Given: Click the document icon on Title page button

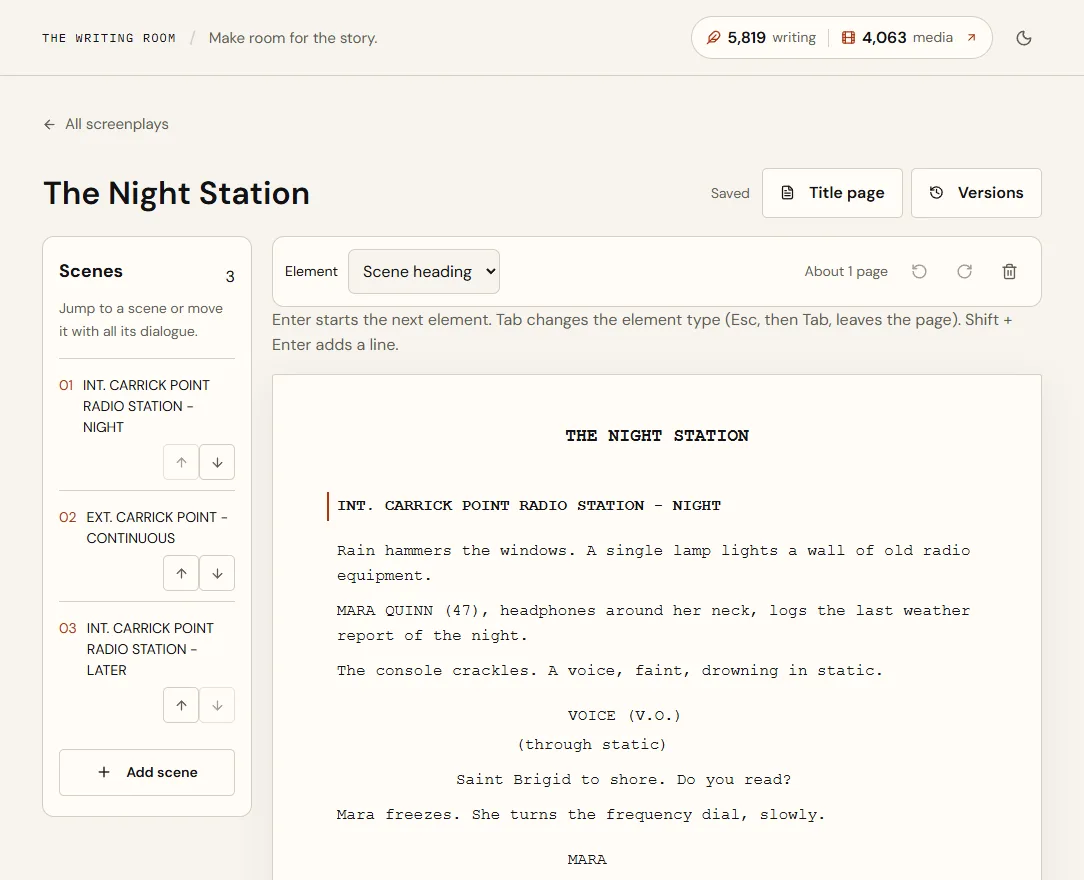Looking at the screenshot, I should 787,193.
